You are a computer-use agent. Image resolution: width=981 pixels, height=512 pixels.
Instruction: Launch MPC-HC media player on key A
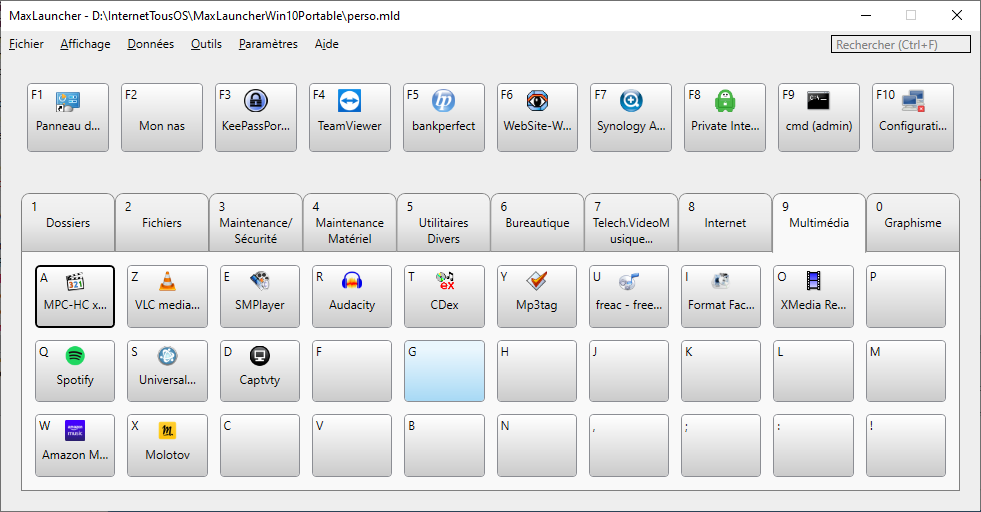pos(75,296)
